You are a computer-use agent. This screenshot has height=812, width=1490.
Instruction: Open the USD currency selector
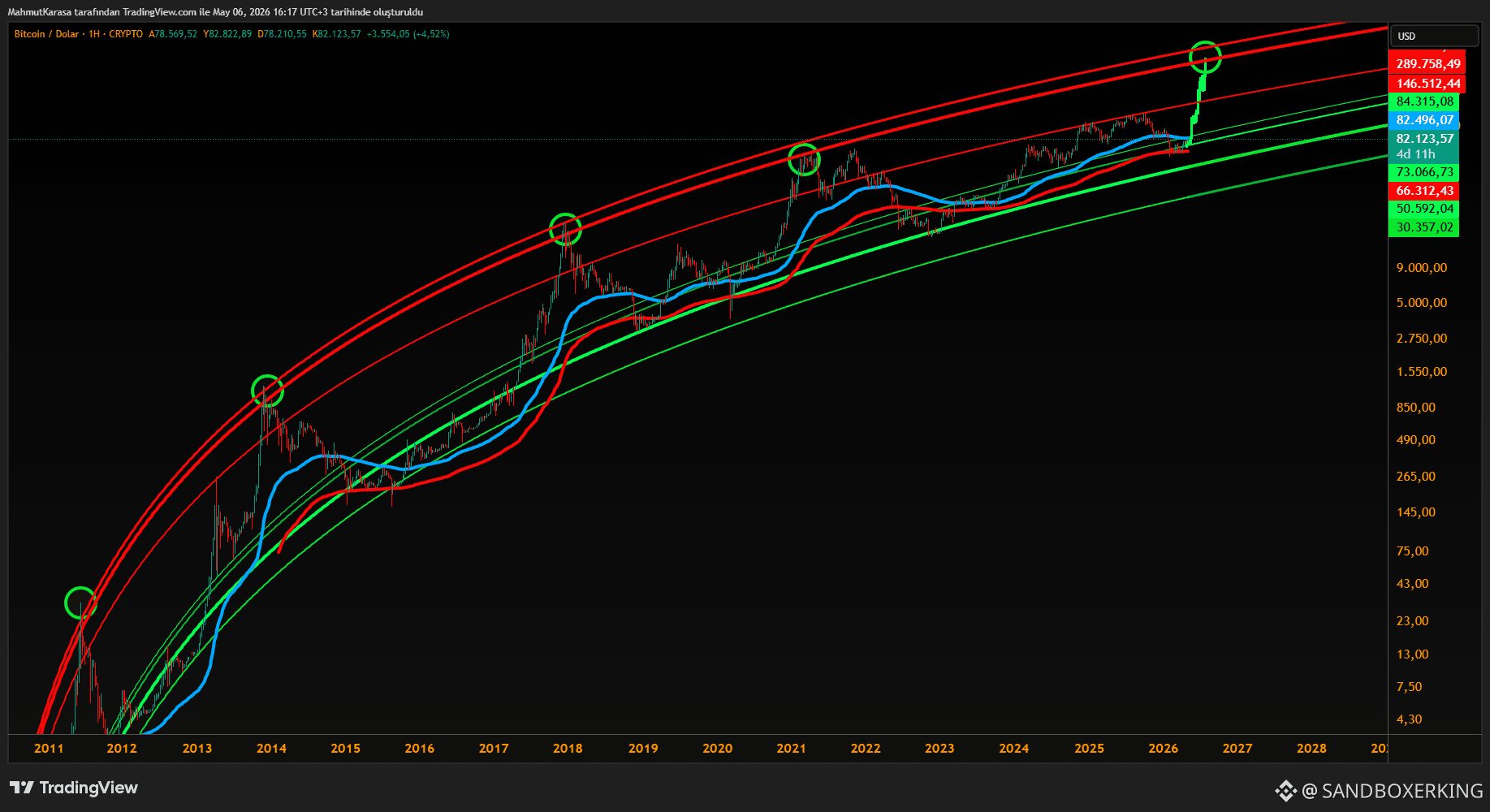(1433, 36)
